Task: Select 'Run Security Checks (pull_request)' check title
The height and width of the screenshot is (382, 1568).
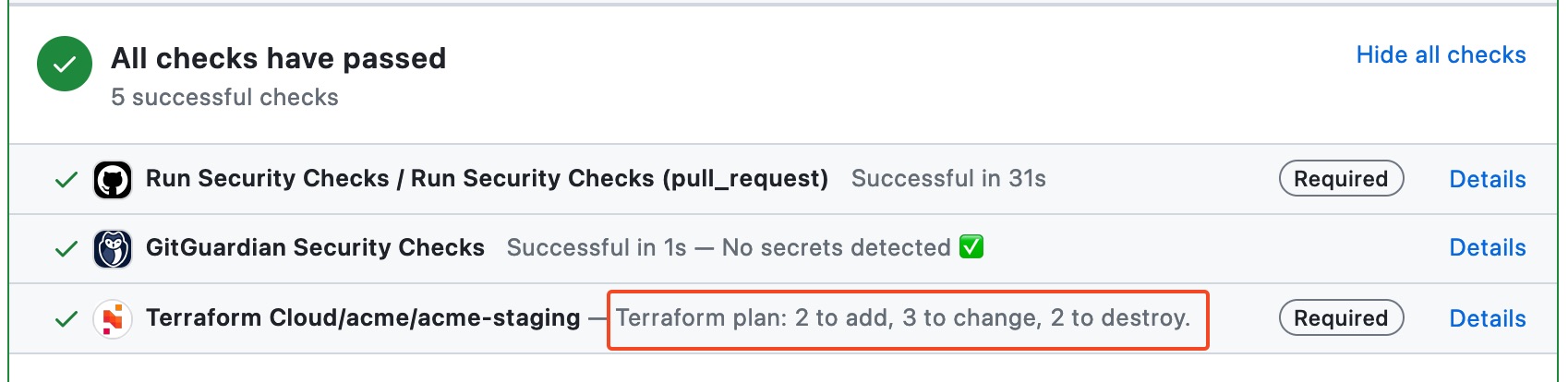Action: pos(487,179)
